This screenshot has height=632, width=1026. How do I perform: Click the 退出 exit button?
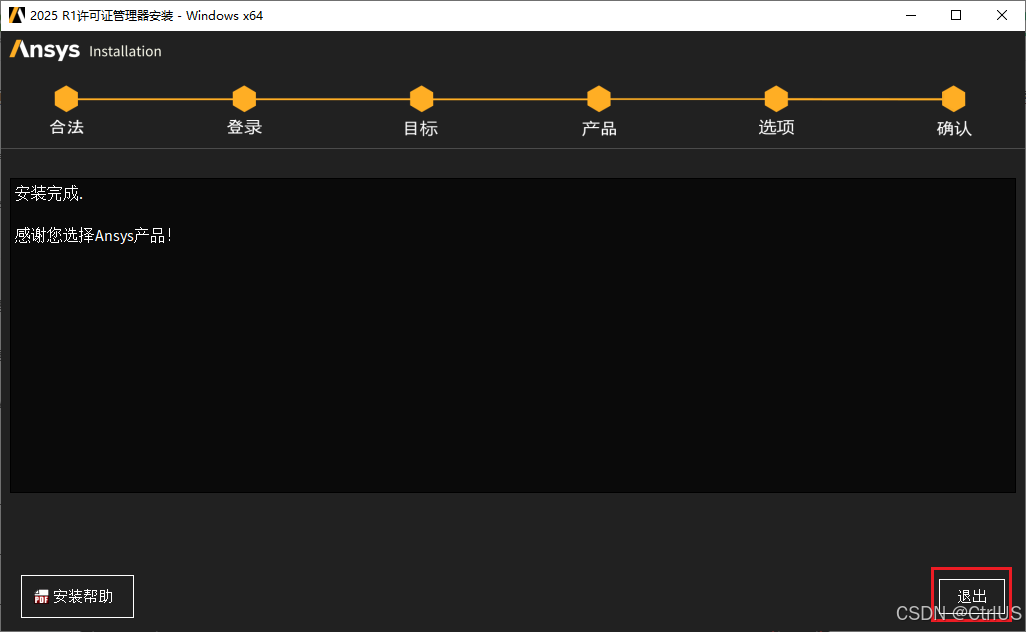pyautogui.click(x=972, y=596)
